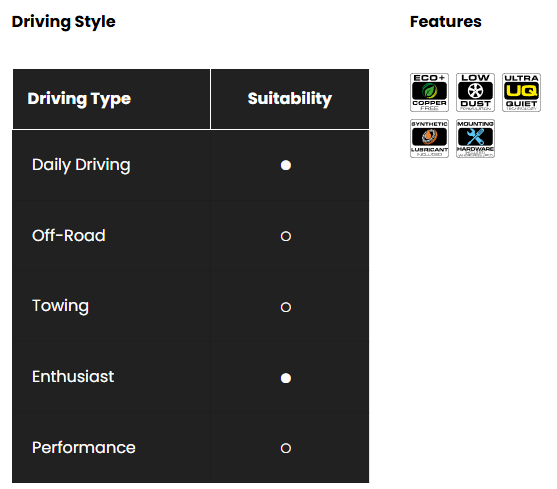
Task: Select the empty Performance suitability circle
Action: 286,448
